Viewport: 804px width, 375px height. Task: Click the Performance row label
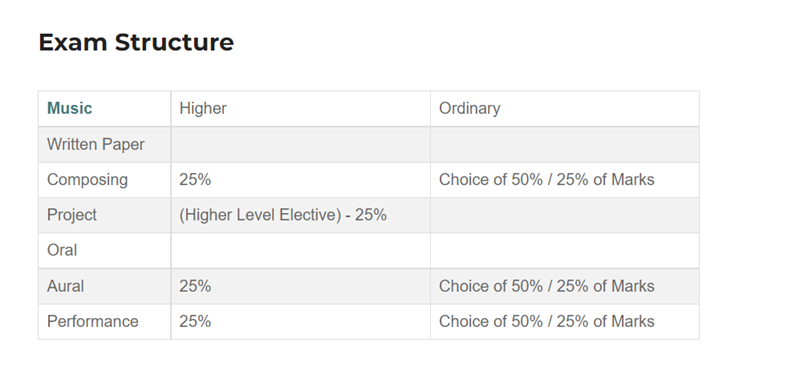point(93,322)
